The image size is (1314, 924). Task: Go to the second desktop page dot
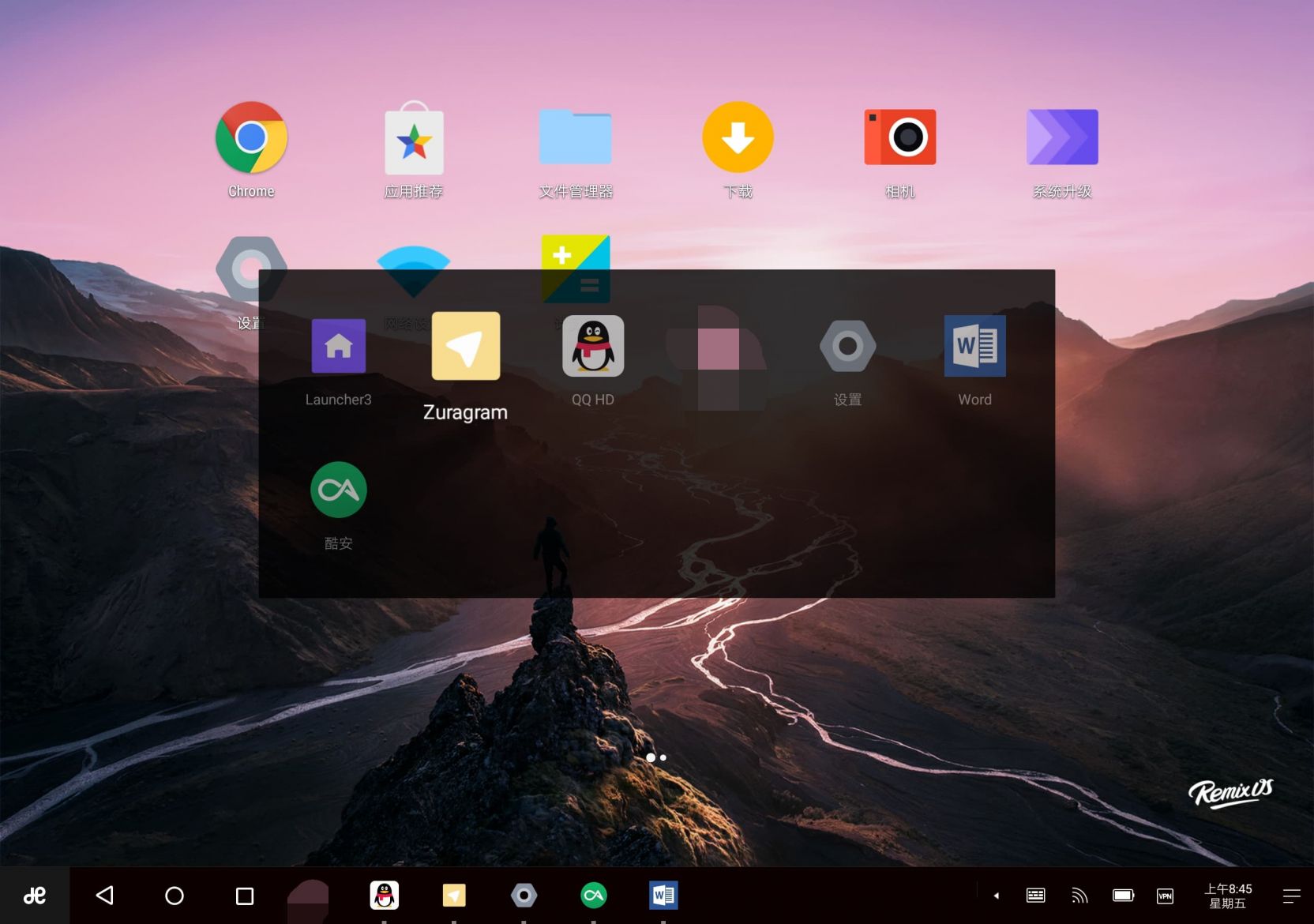point(663,757)
